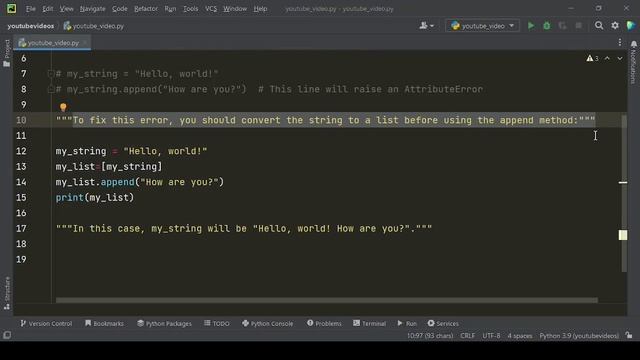This screenshot has height=360, width=640.
Task: Open Run tool window
Action: (x=407, y=323)
